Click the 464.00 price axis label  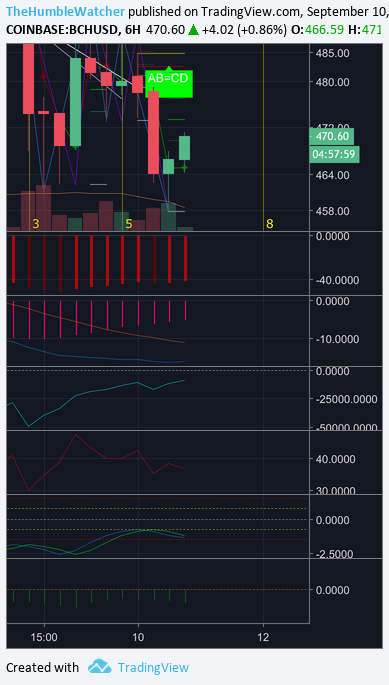coord(332,175)
